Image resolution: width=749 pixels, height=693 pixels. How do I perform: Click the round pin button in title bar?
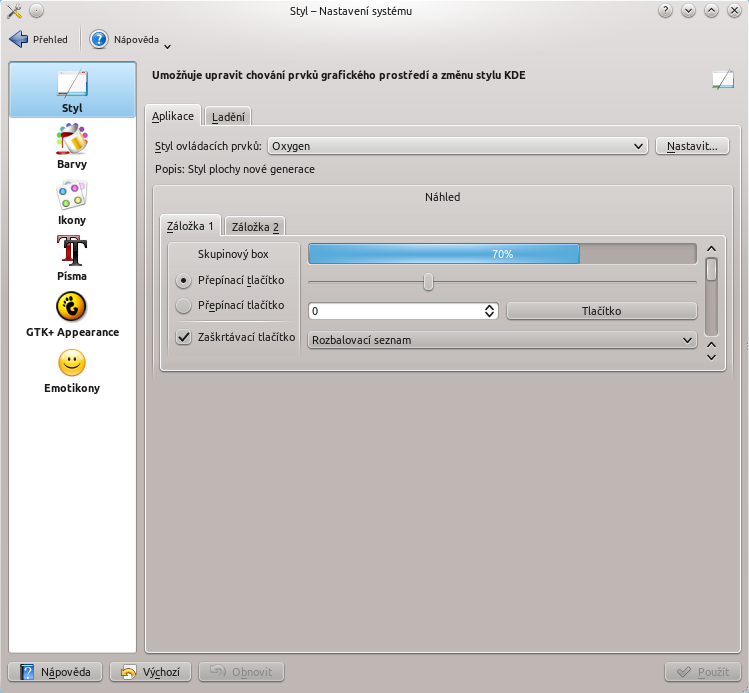click(36, 11)
